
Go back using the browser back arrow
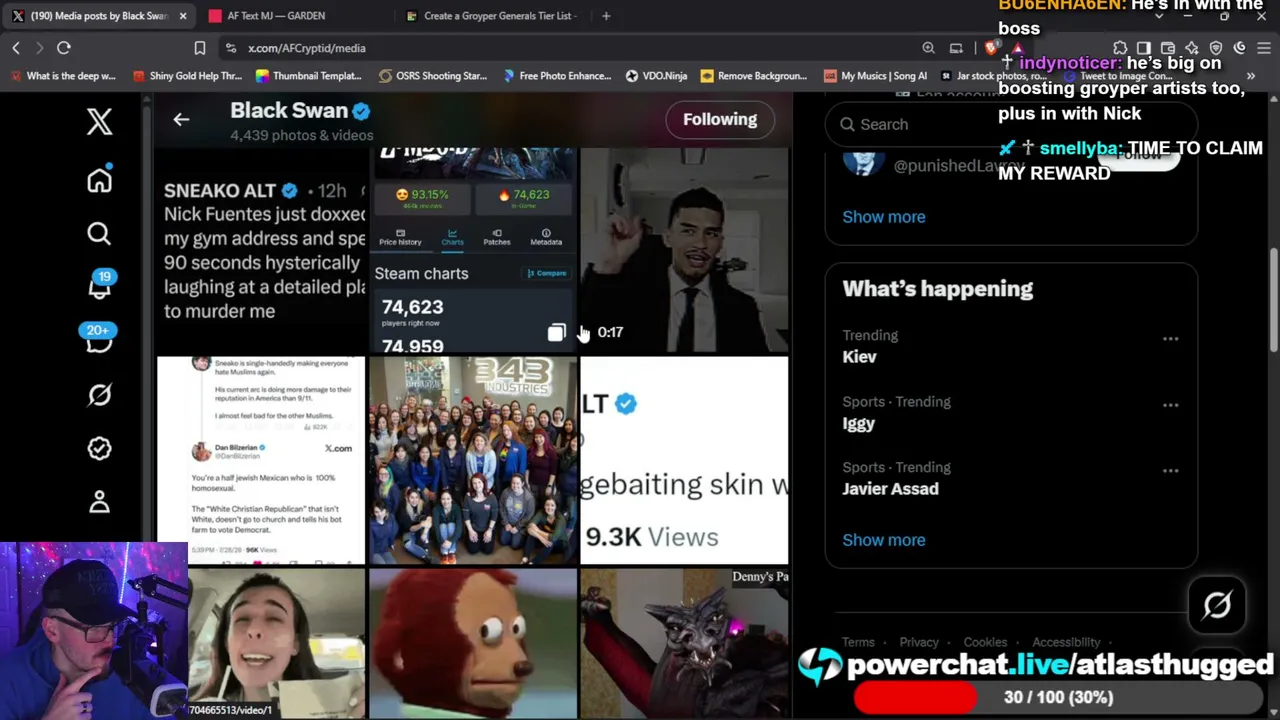pyautogui.click(x=16, y=48)
